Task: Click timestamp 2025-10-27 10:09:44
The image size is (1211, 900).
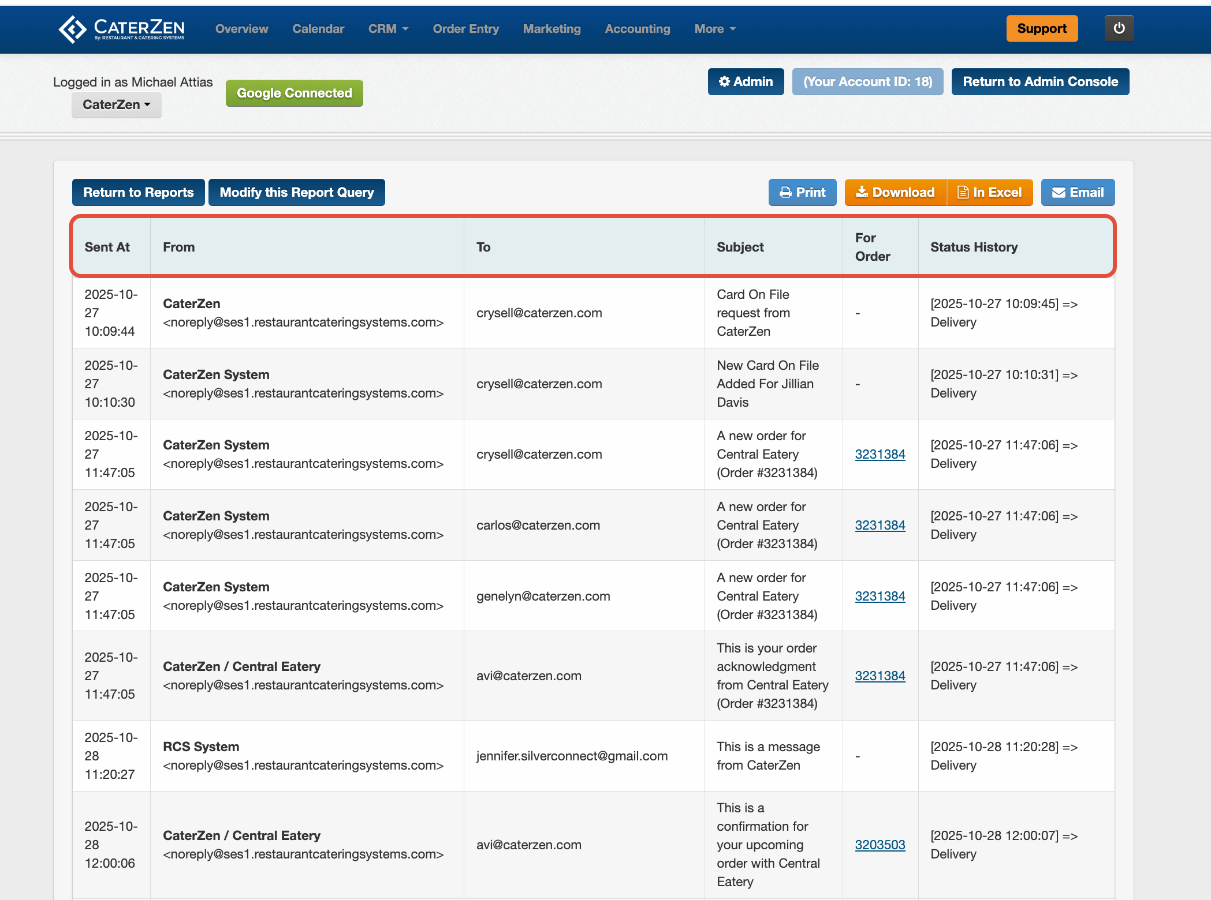Action: 110,313
